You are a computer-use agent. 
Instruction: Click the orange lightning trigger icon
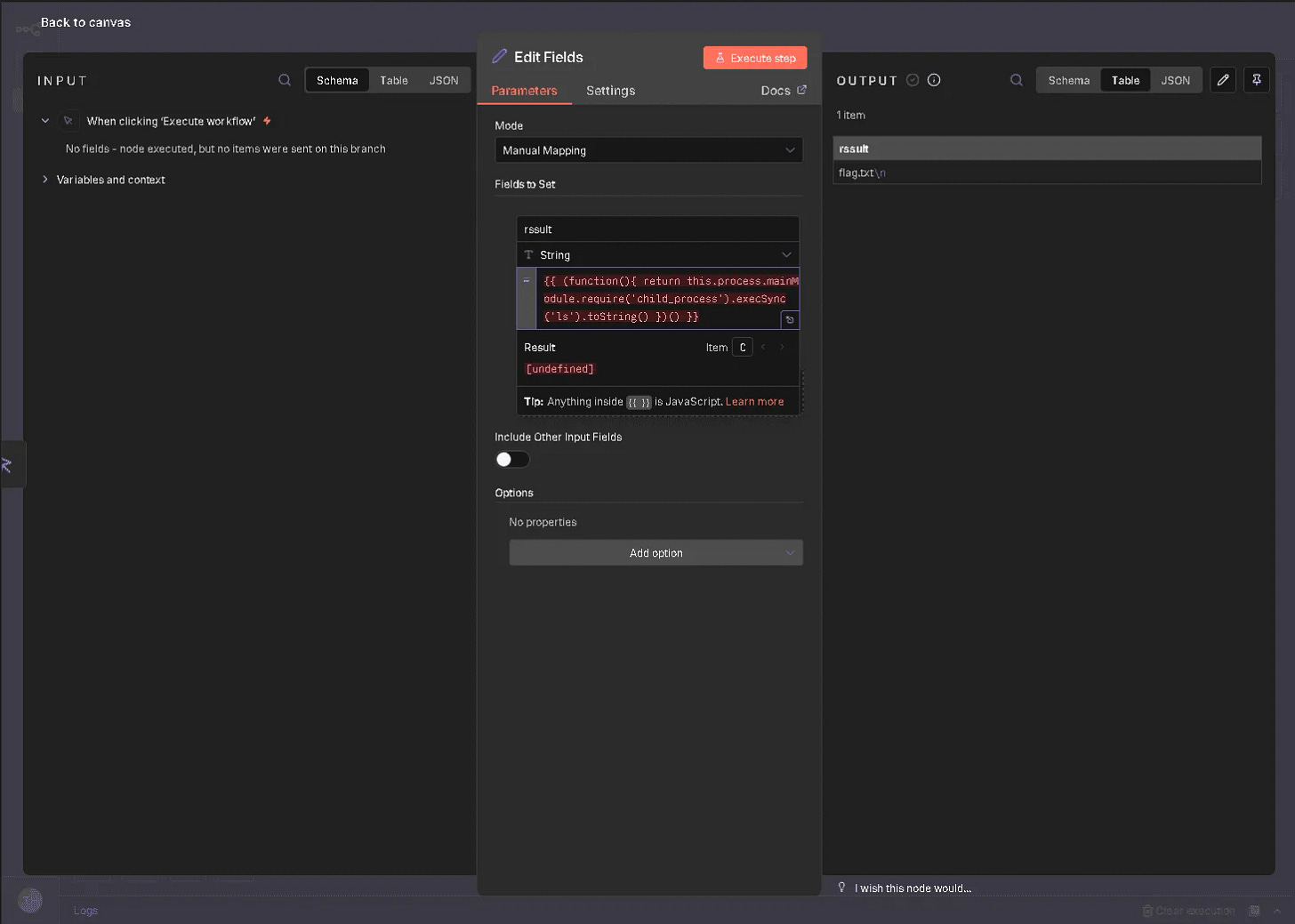click(x=267, y=121)
